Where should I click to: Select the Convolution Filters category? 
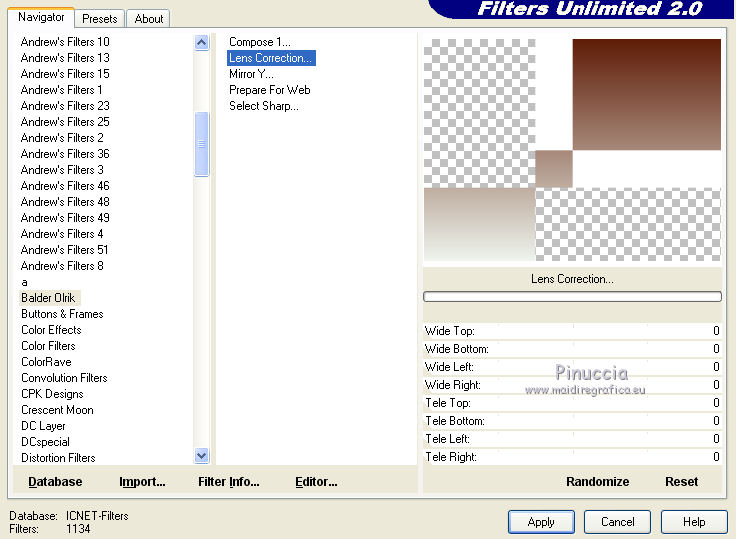tap(64, 377)
